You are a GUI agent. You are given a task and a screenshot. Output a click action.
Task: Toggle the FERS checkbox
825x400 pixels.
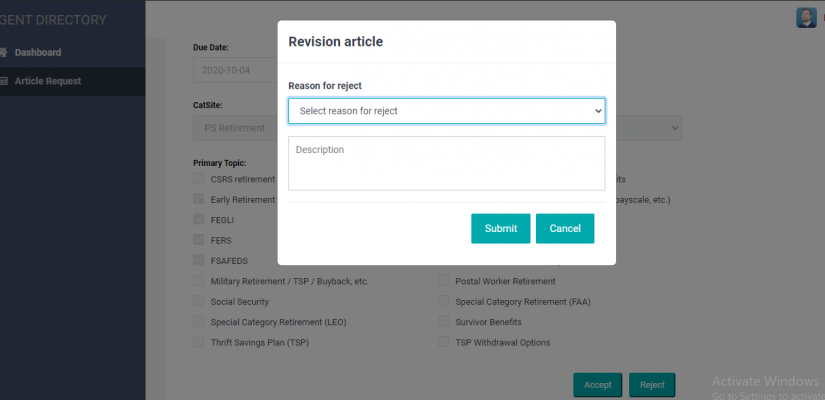[x=199, y=240]
